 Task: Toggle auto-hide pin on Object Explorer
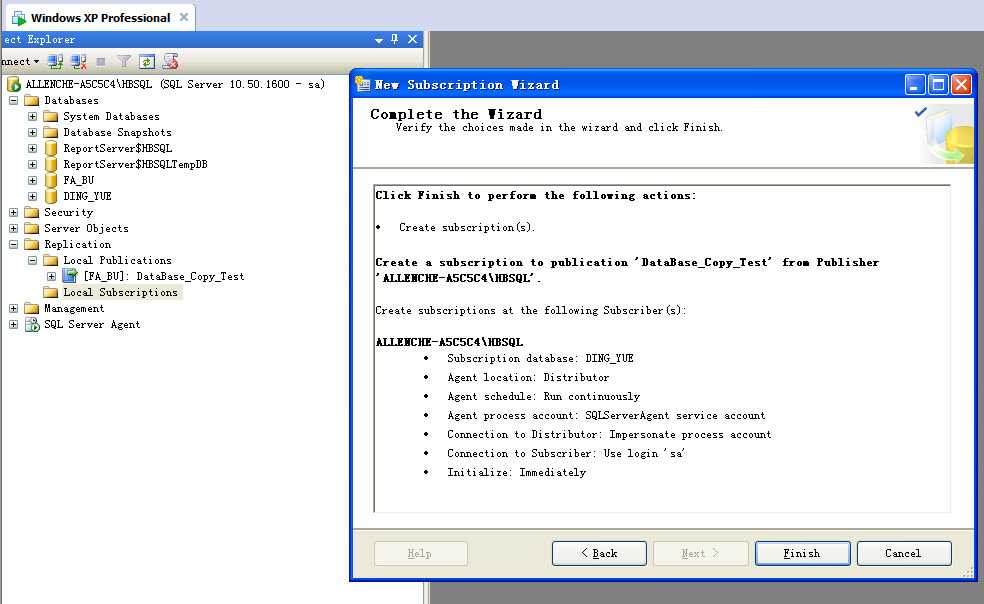(x=395, y=39)
